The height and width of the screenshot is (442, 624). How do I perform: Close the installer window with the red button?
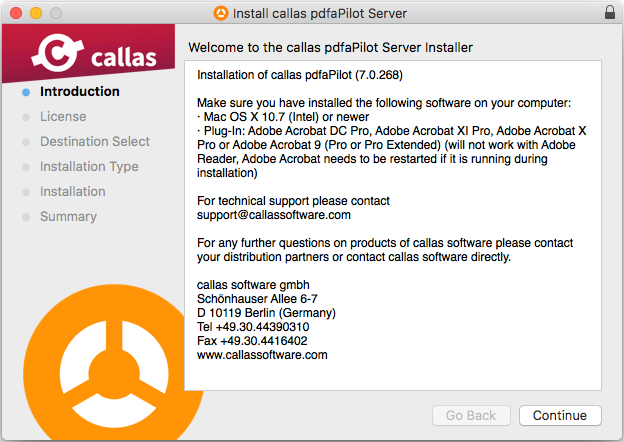click(x=16, y=13)
